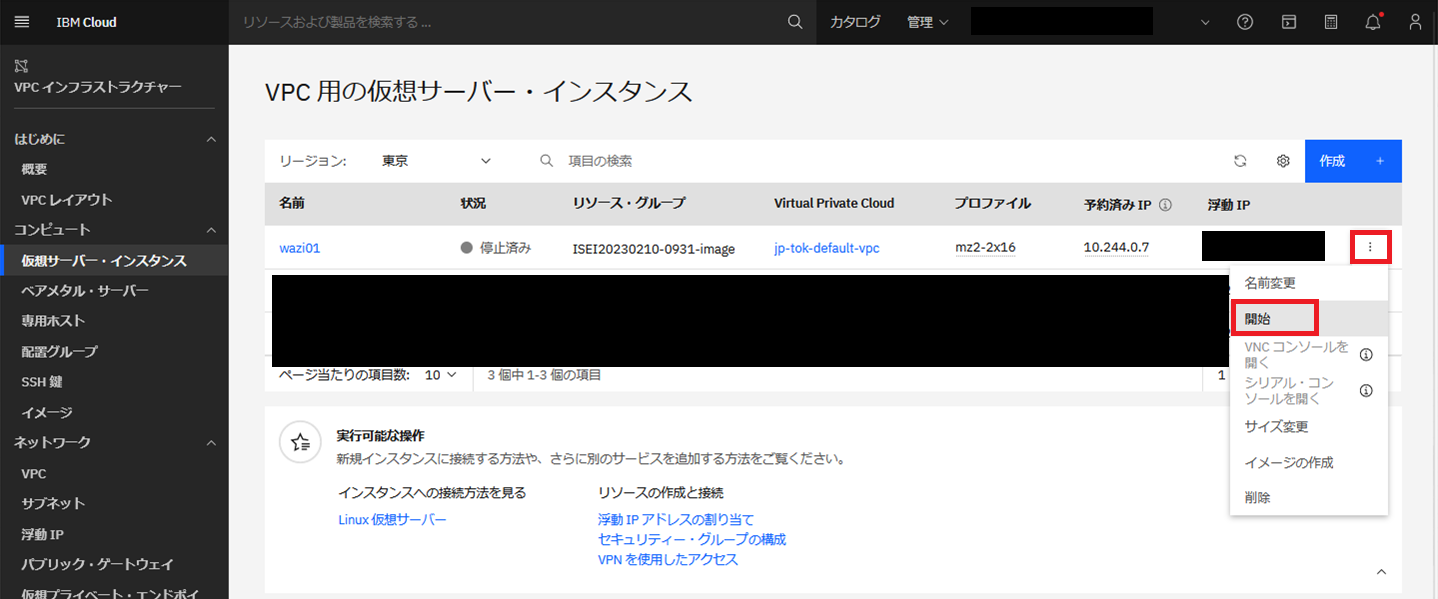Select 削除 in context menu
This screenshot has height=599, width=1438.
pyautogui.click(x=1308, y=497)
